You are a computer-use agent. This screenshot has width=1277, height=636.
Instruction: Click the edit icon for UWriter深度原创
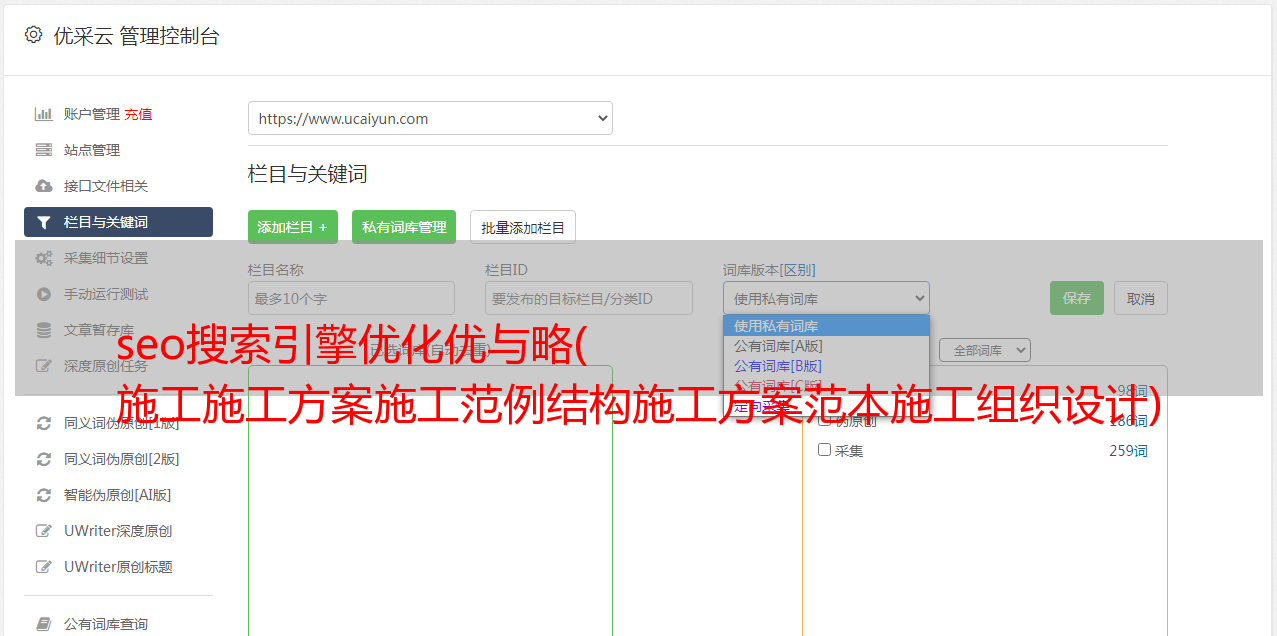[x=44, y=531]
